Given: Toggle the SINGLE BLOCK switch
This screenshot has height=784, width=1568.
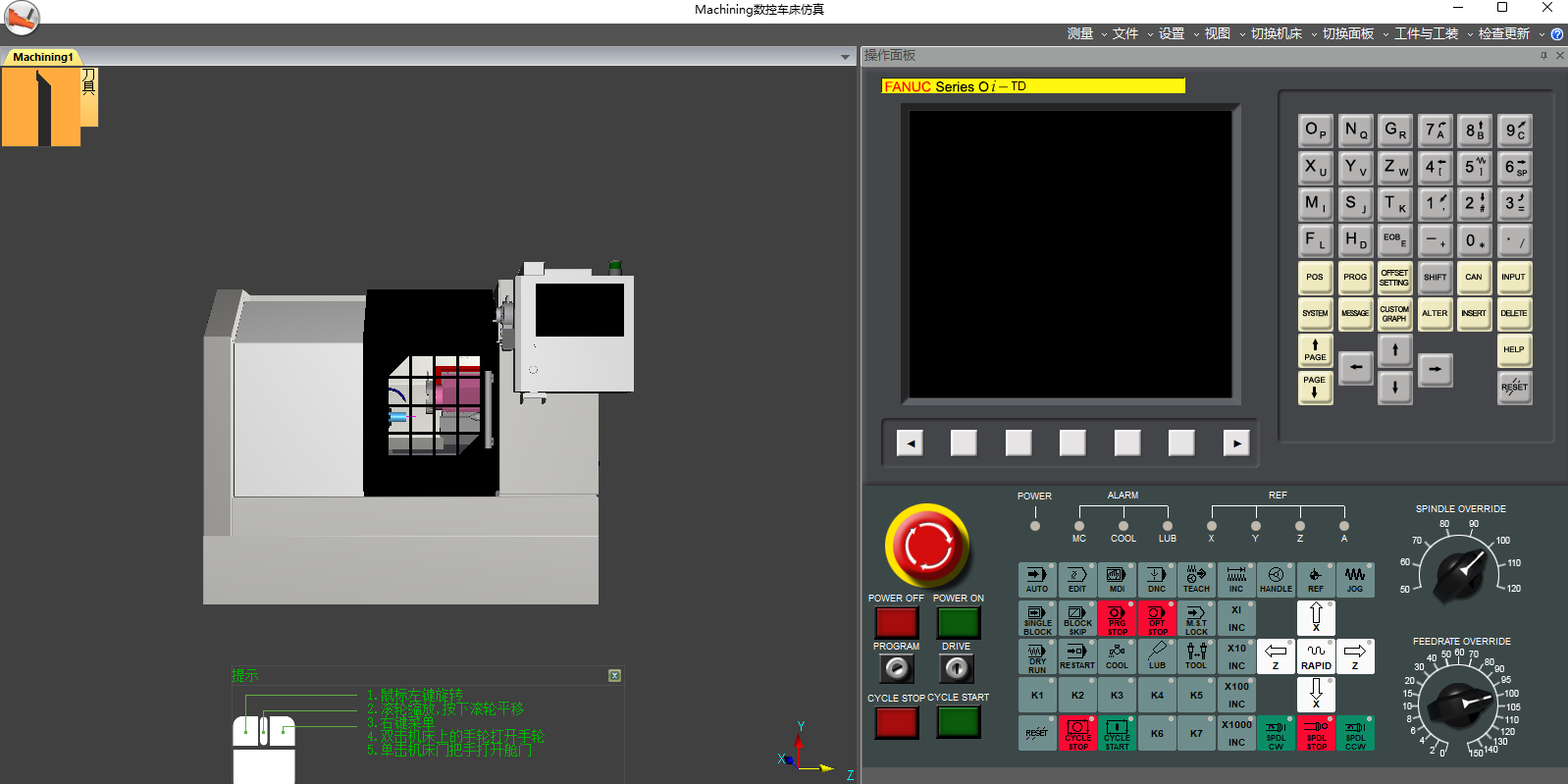Looking at the screenshot, I should pos(1037,619).
